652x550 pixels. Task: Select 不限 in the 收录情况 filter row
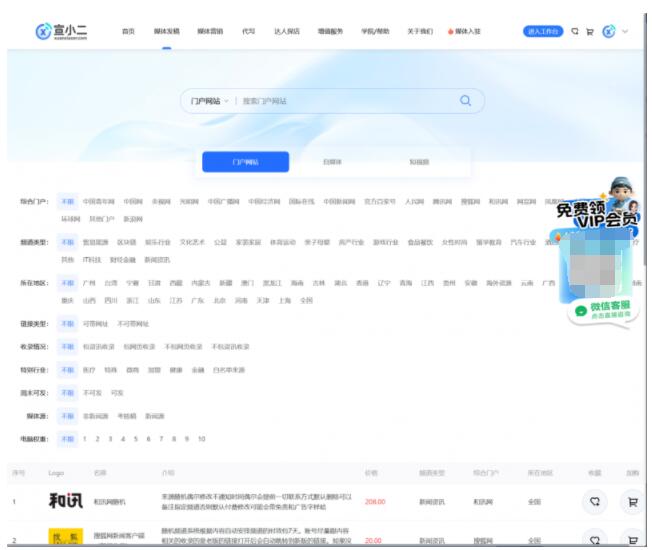(67, 347)
